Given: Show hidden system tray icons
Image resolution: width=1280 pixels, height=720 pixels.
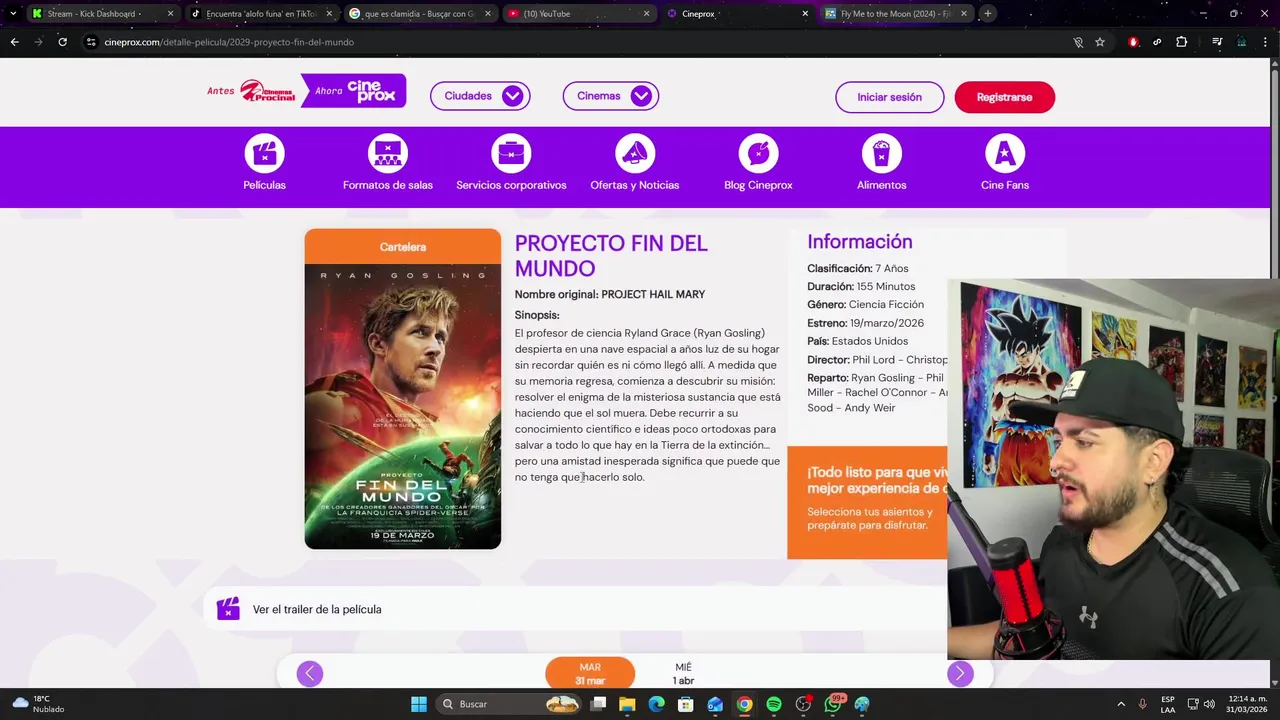Looking at the screenshot, I should (1121, 704).
